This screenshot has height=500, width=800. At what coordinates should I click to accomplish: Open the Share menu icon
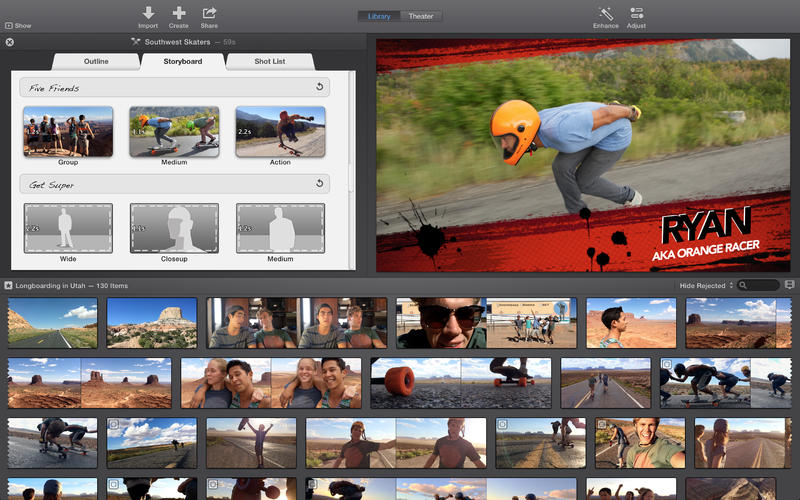tap(209, 13)
